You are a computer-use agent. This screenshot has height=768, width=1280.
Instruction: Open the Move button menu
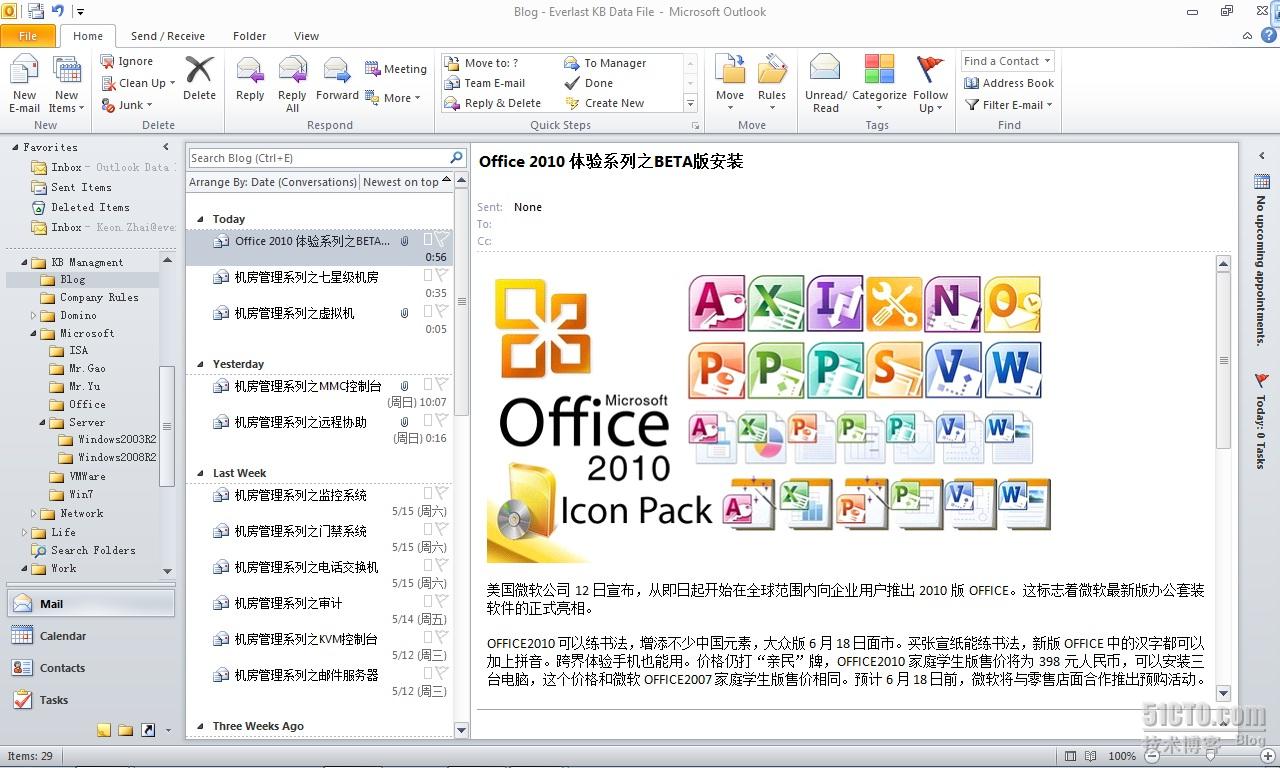[730, 85]
